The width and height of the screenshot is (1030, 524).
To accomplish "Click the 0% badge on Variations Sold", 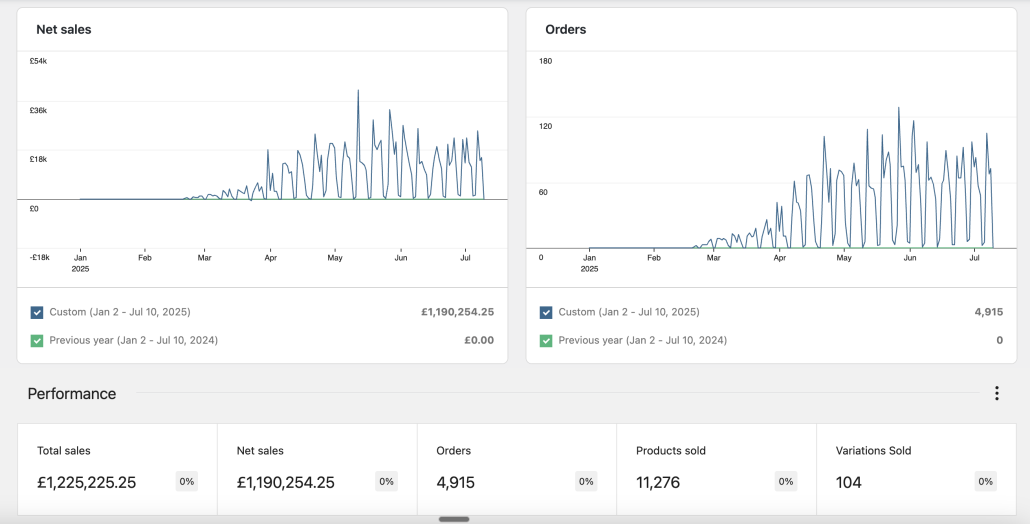I will pyautogui.click(x=985, y=481).
